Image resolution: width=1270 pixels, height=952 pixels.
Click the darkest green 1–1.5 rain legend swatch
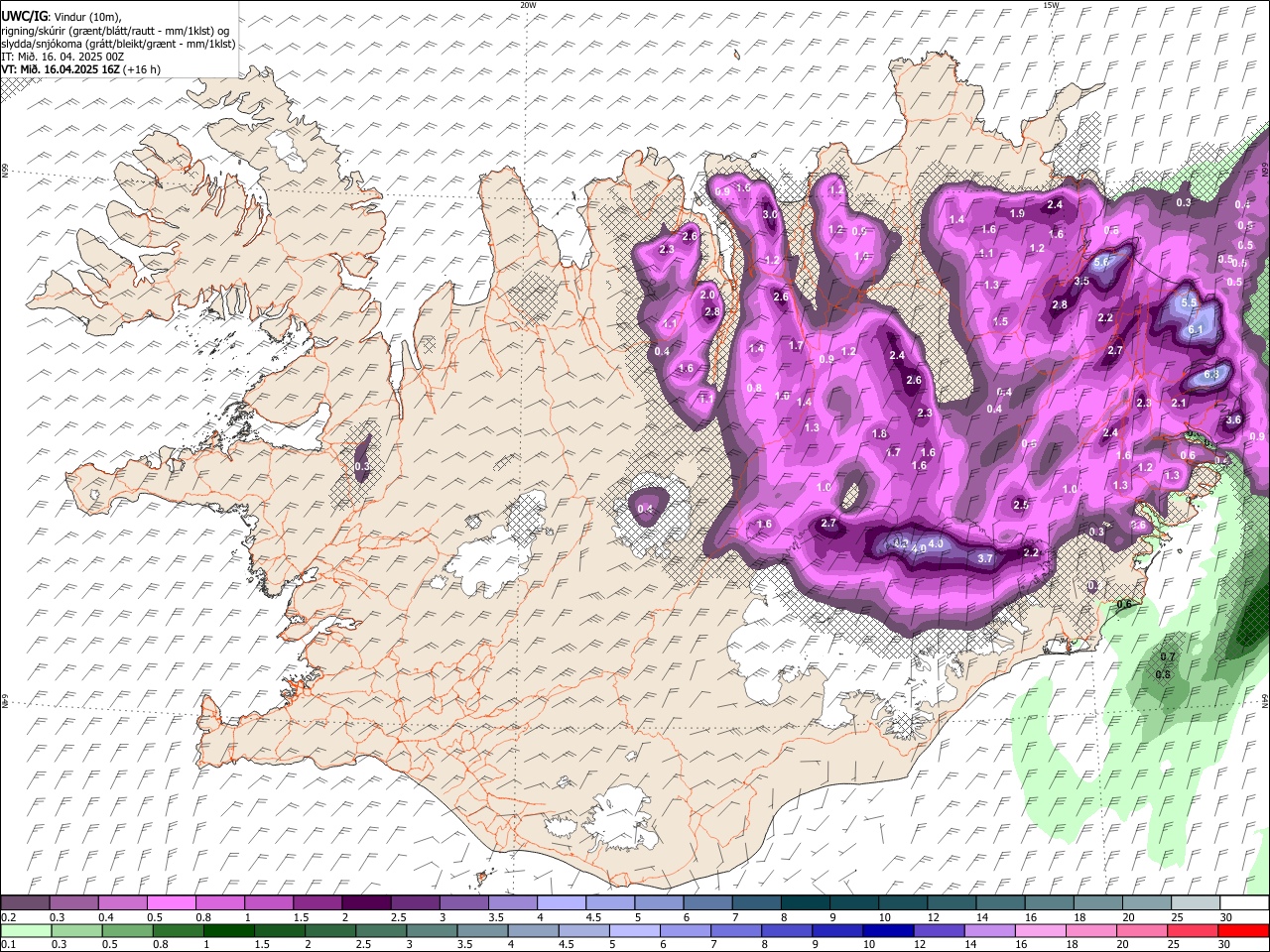[x=229, y=930]
